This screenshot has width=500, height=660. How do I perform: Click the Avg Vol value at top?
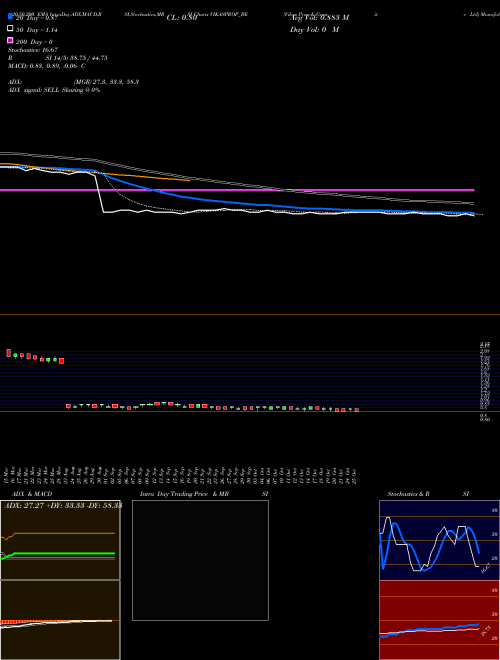[319, 18]
